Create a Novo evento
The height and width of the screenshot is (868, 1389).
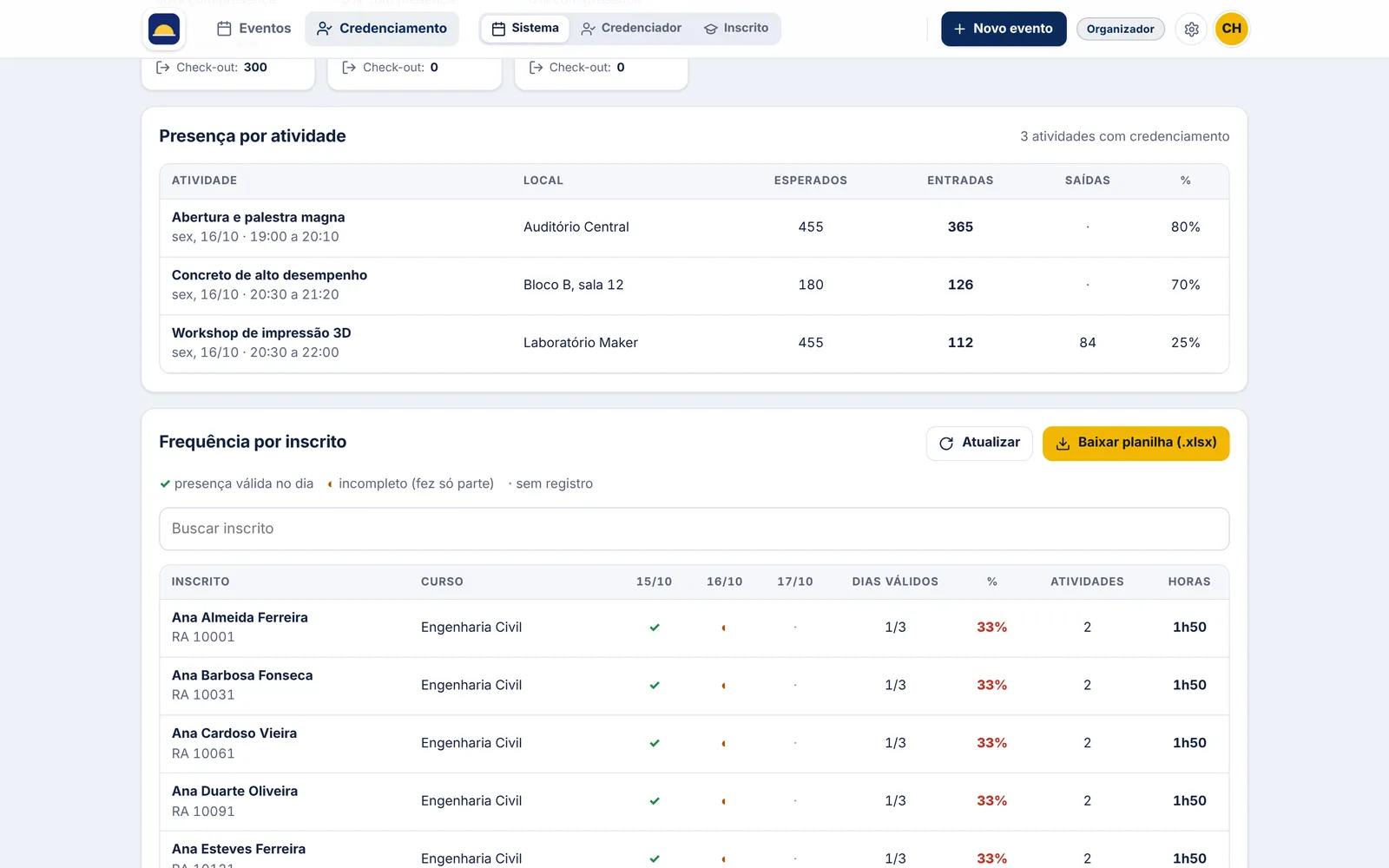[x=1004, y=29]
